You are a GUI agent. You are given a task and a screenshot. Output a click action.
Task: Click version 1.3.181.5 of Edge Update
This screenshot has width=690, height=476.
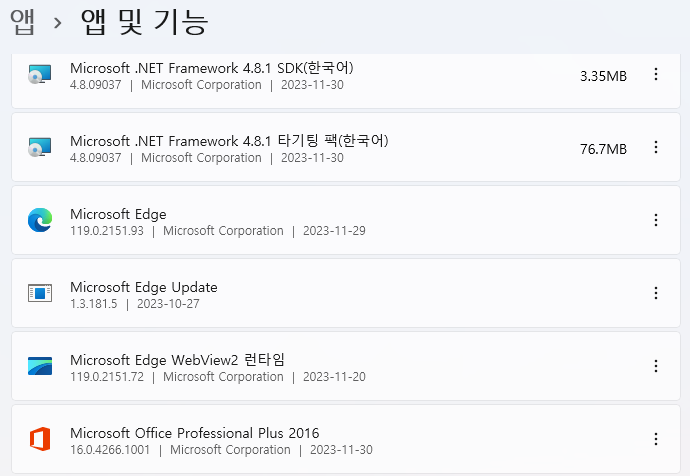tap(94, 304)
